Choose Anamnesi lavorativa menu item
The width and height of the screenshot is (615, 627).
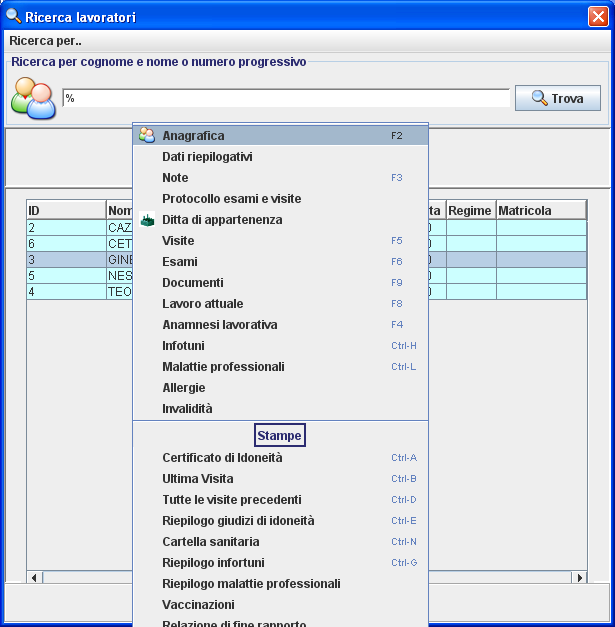pyautogui.click(x=219, y=325)
